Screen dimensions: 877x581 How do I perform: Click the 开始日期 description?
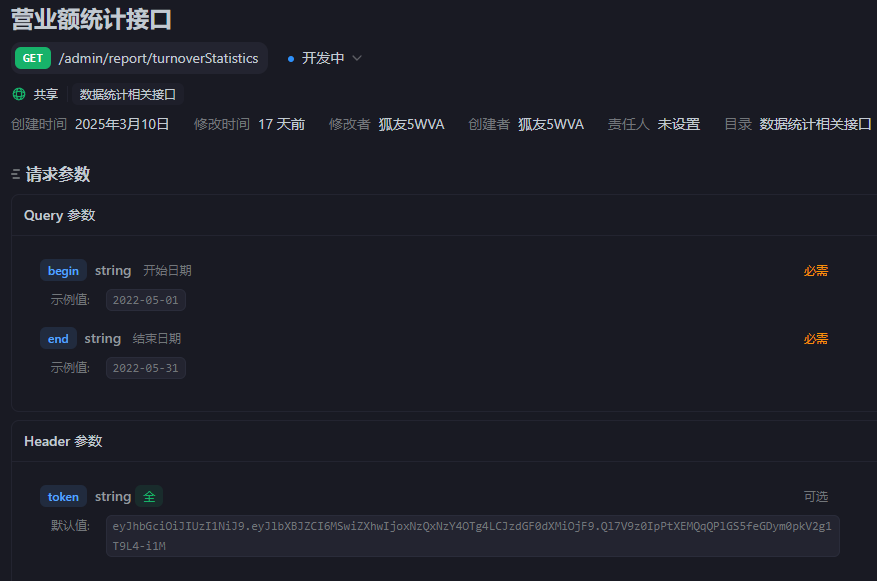tap(167, 271)
